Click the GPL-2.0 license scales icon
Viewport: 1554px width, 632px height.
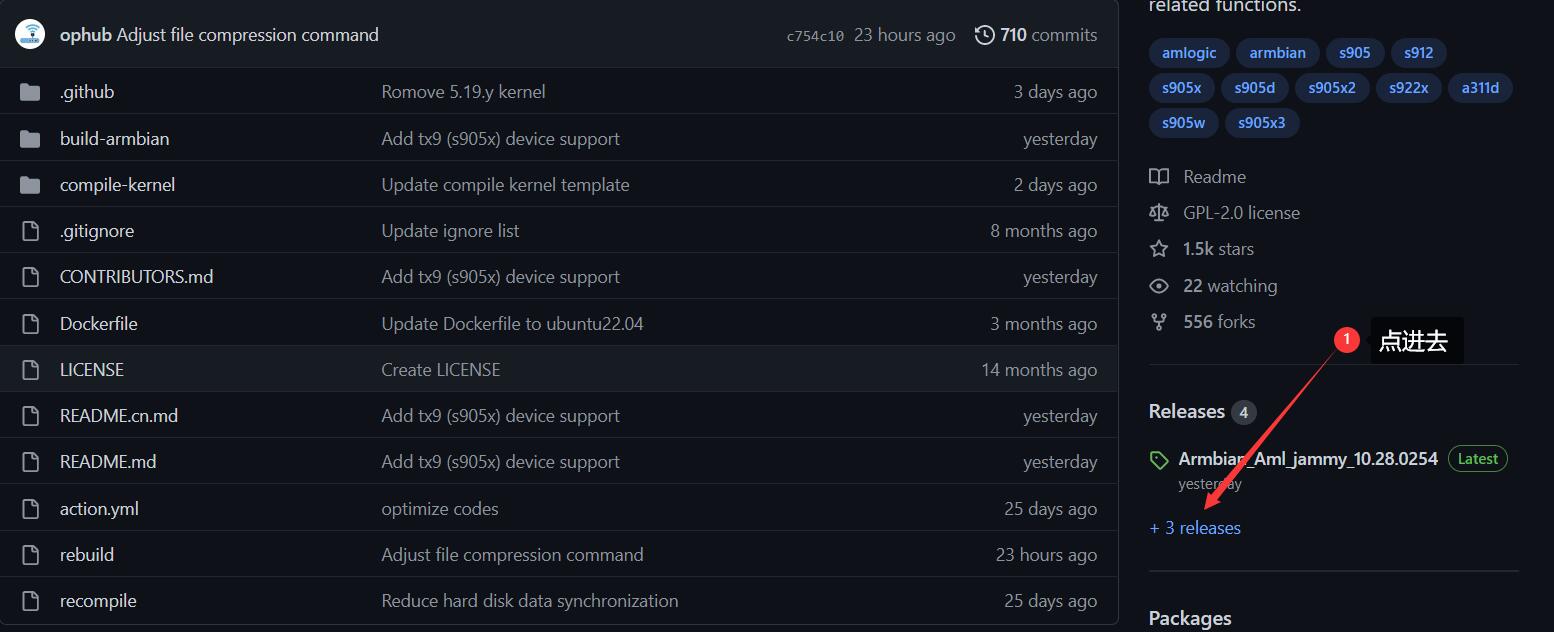point(1159,212)
